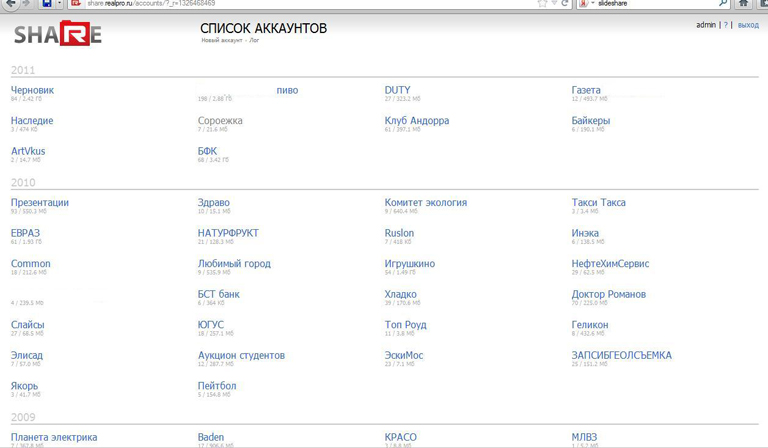Open the Газета account

coord(586,90)
